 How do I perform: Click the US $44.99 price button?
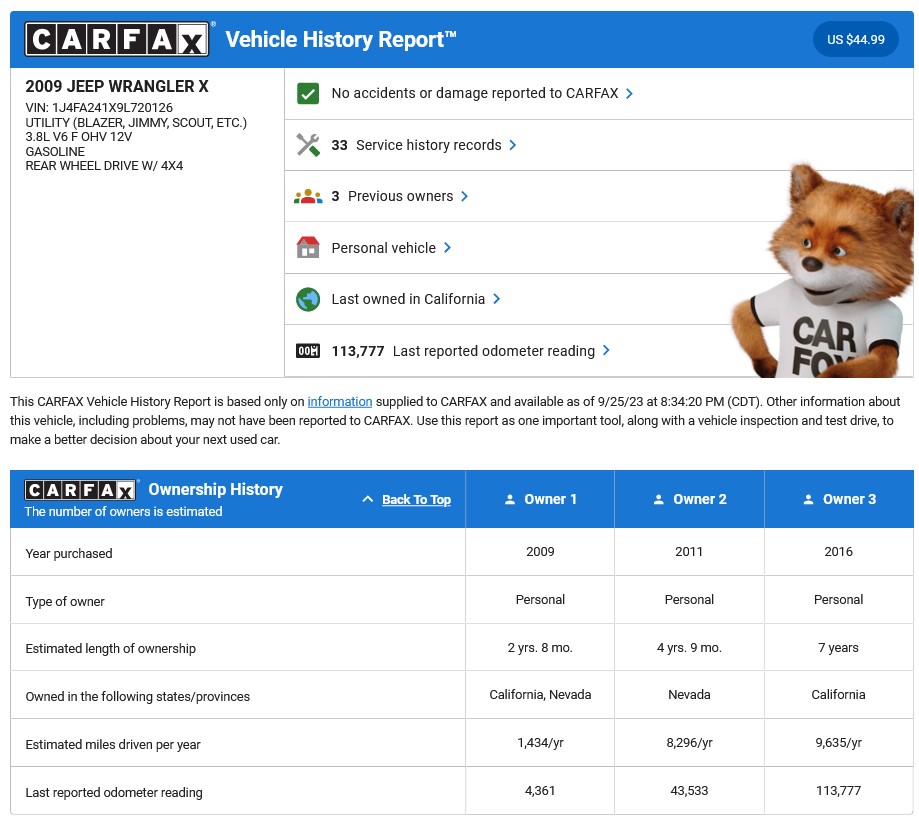click(856, 39)
